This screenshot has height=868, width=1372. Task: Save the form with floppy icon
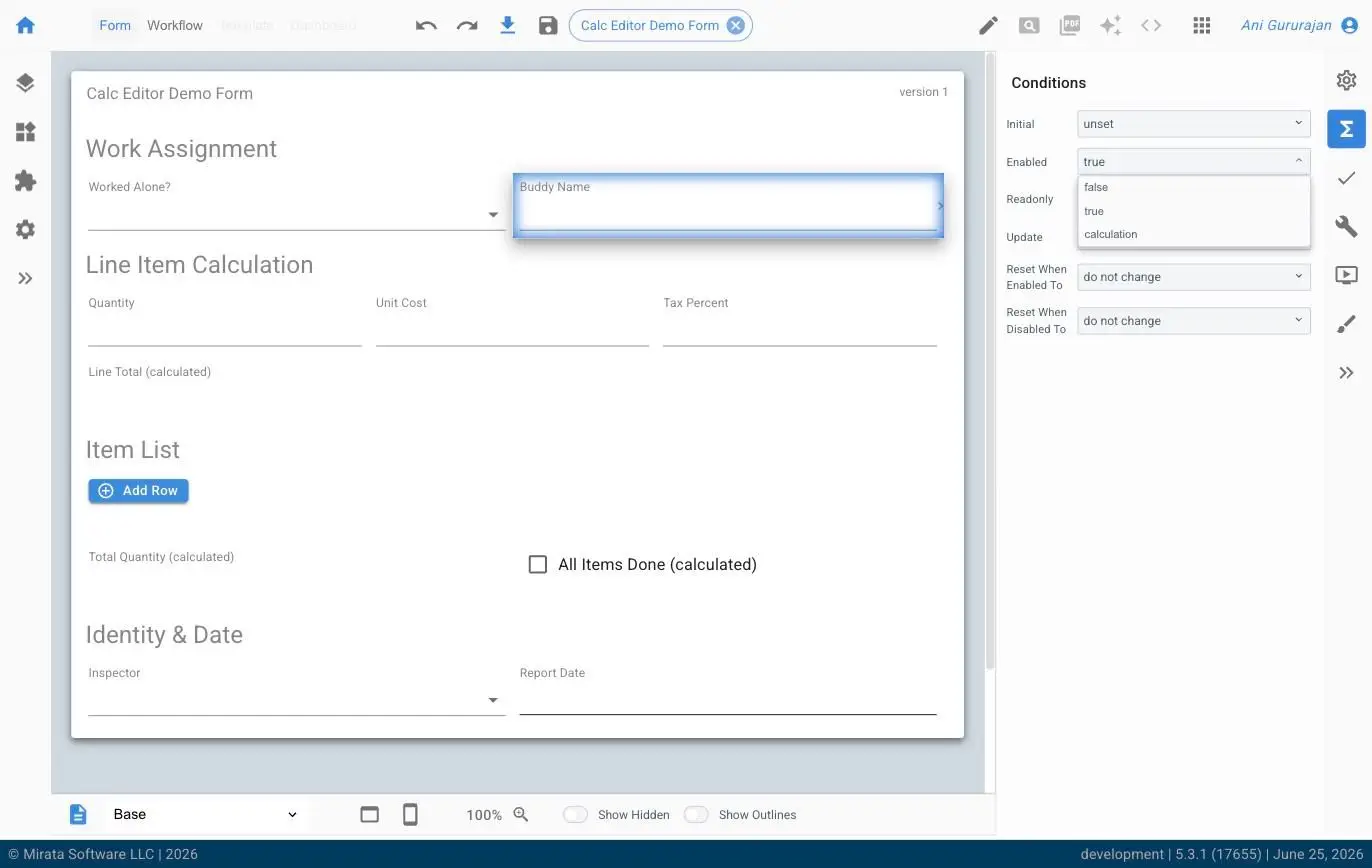coord(548,25)
